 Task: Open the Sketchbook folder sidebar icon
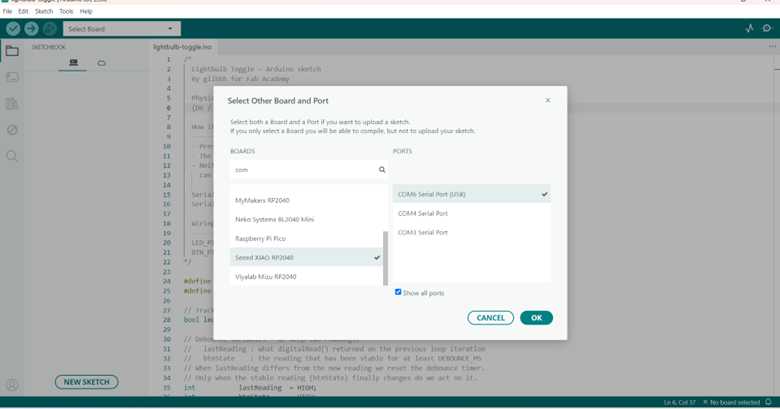[x=12, y=51]
